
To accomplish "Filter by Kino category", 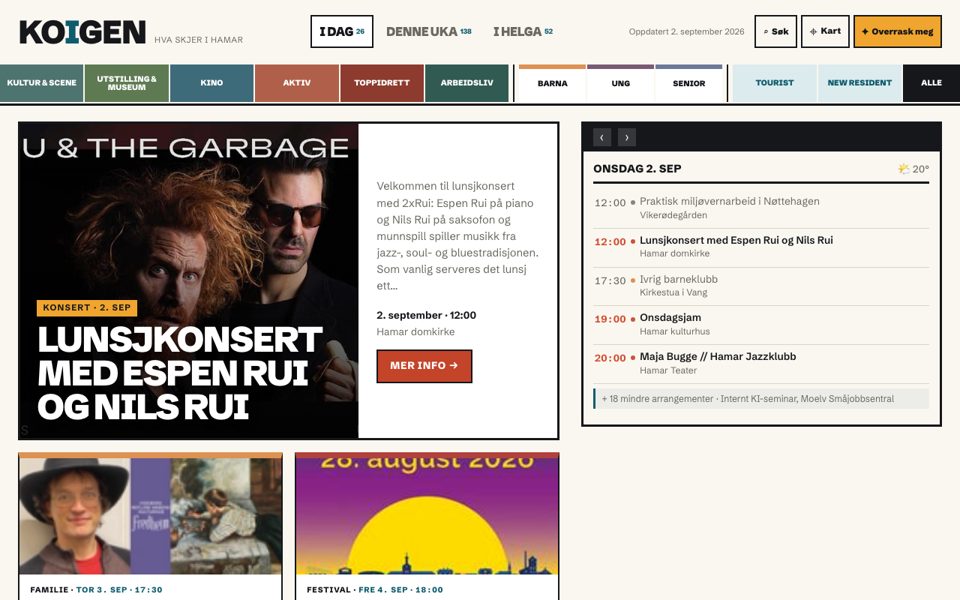I will [212, 83].
